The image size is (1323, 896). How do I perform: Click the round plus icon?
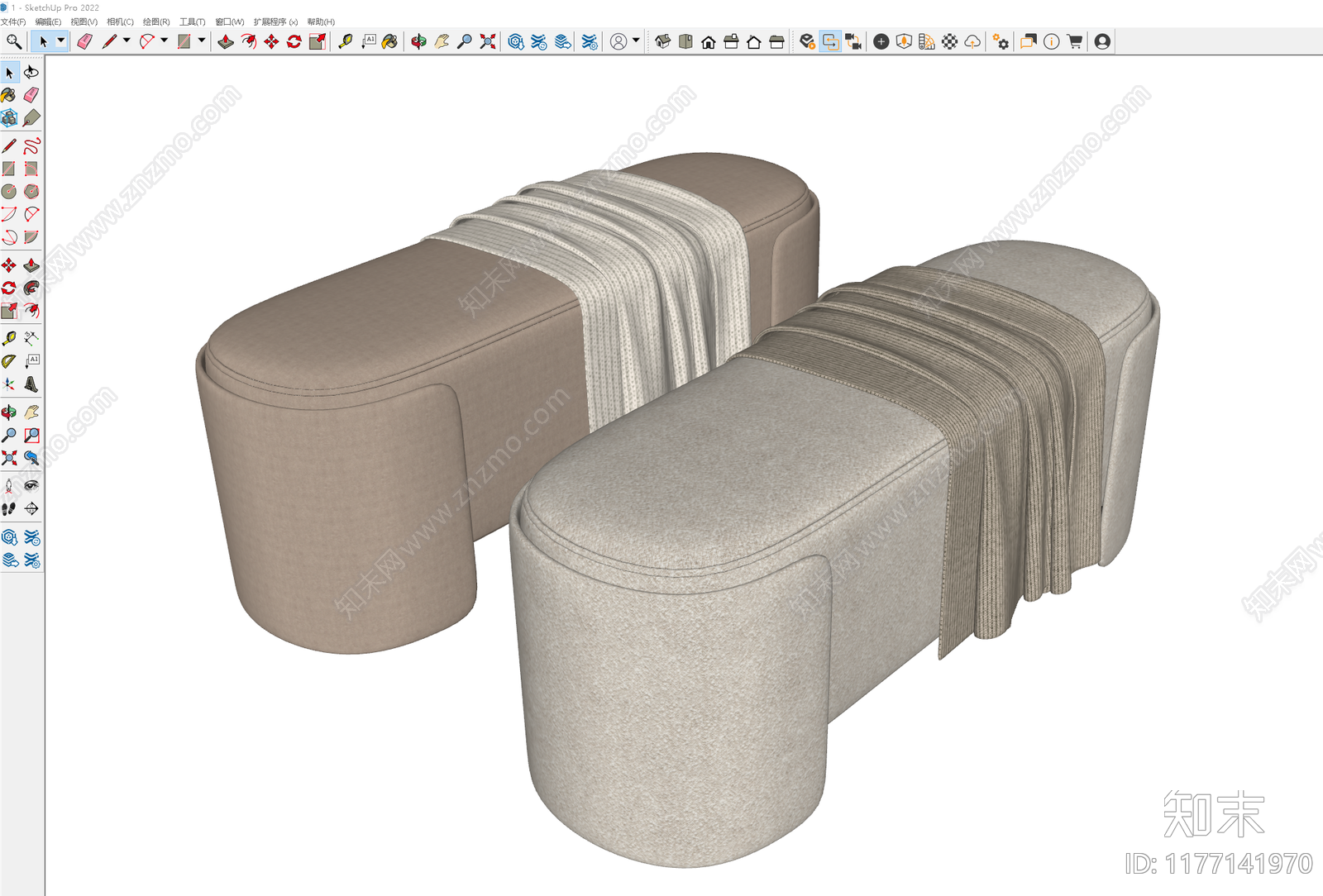coord(881,41)
